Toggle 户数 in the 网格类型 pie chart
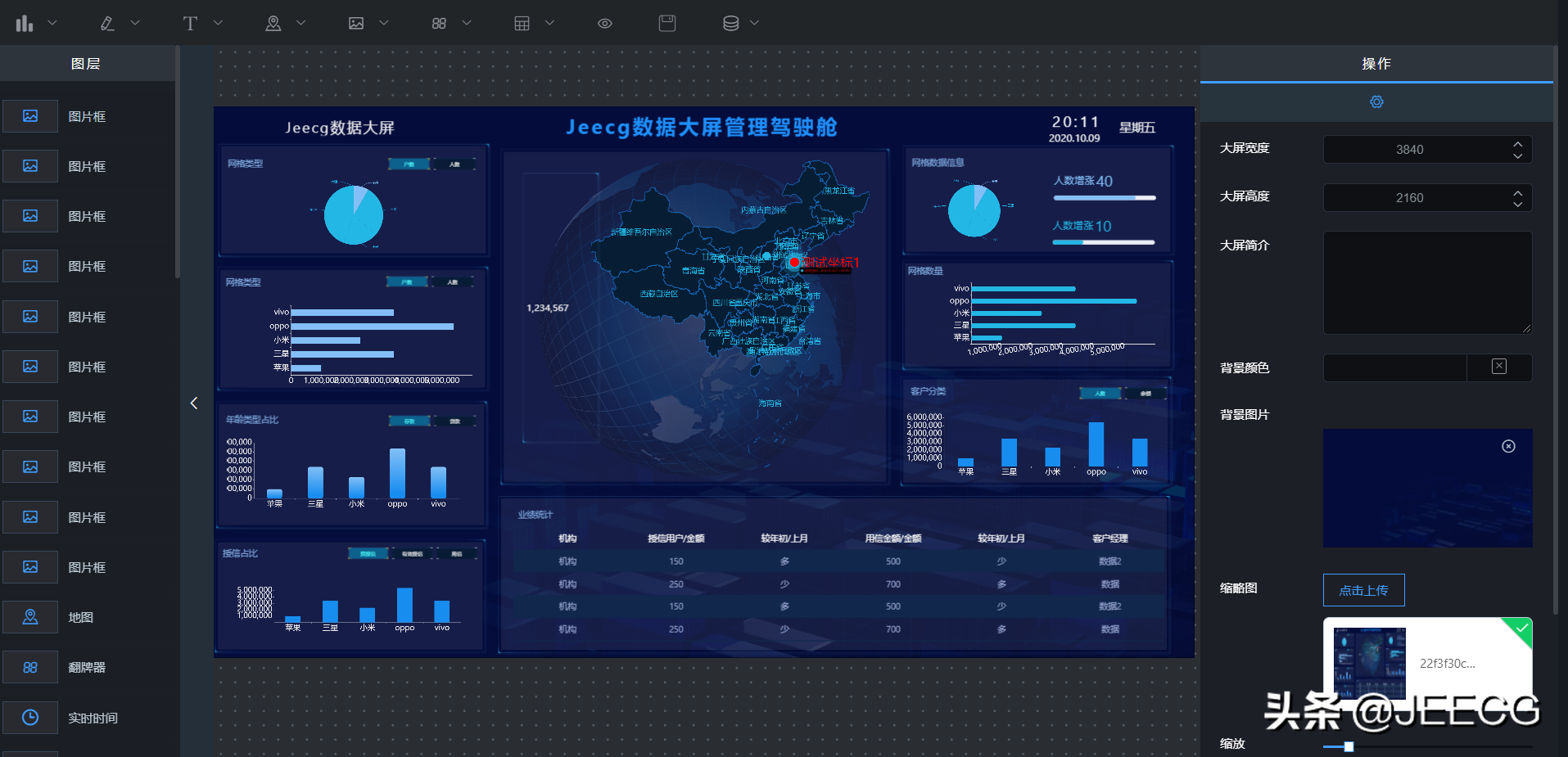This screenshot has height=757, width=1568. (409, 164)
